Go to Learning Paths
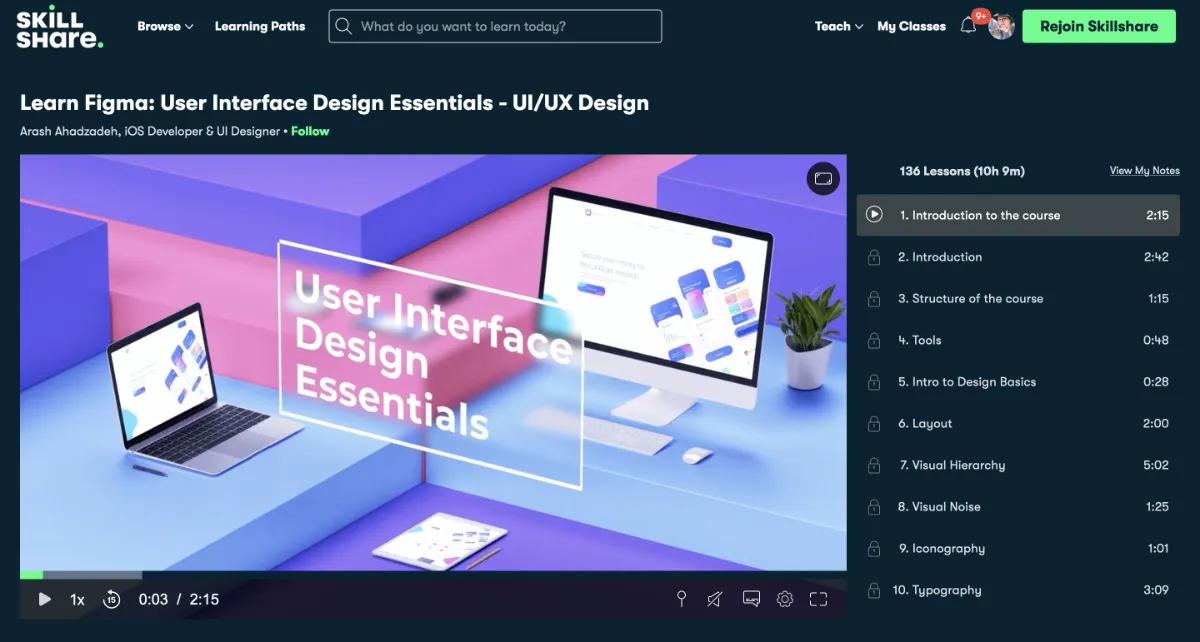1200x642 pixels. click(x=259, y=26)
